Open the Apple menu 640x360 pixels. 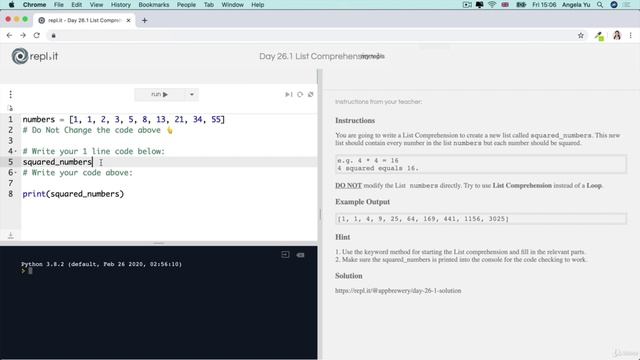pos(11,5)
